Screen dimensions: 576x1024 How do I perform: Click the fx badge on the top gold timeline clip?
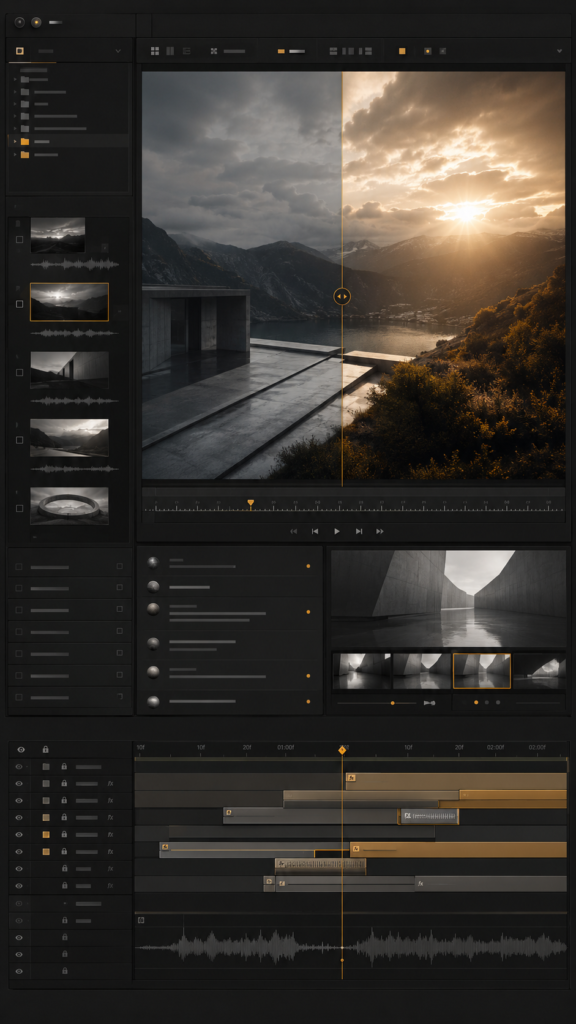[351, 778]
